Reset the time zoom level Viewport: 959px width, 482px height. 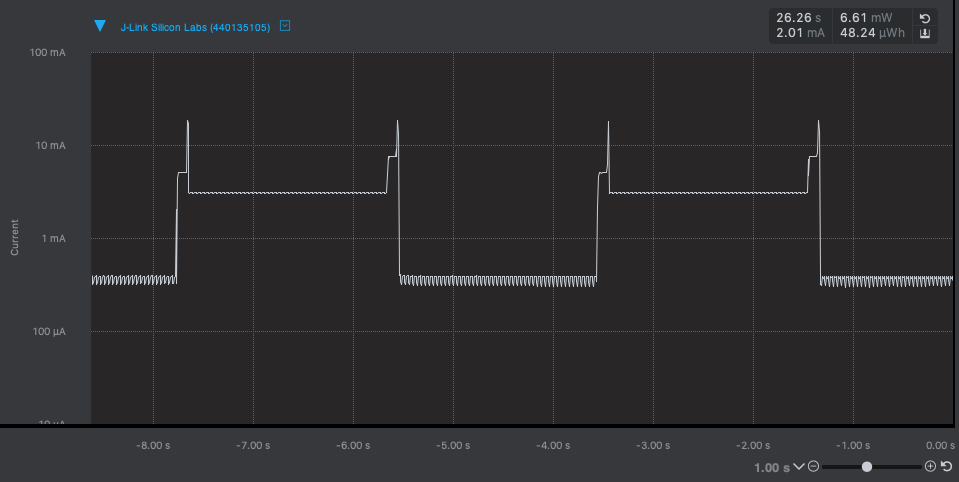[x=946, y=467]
